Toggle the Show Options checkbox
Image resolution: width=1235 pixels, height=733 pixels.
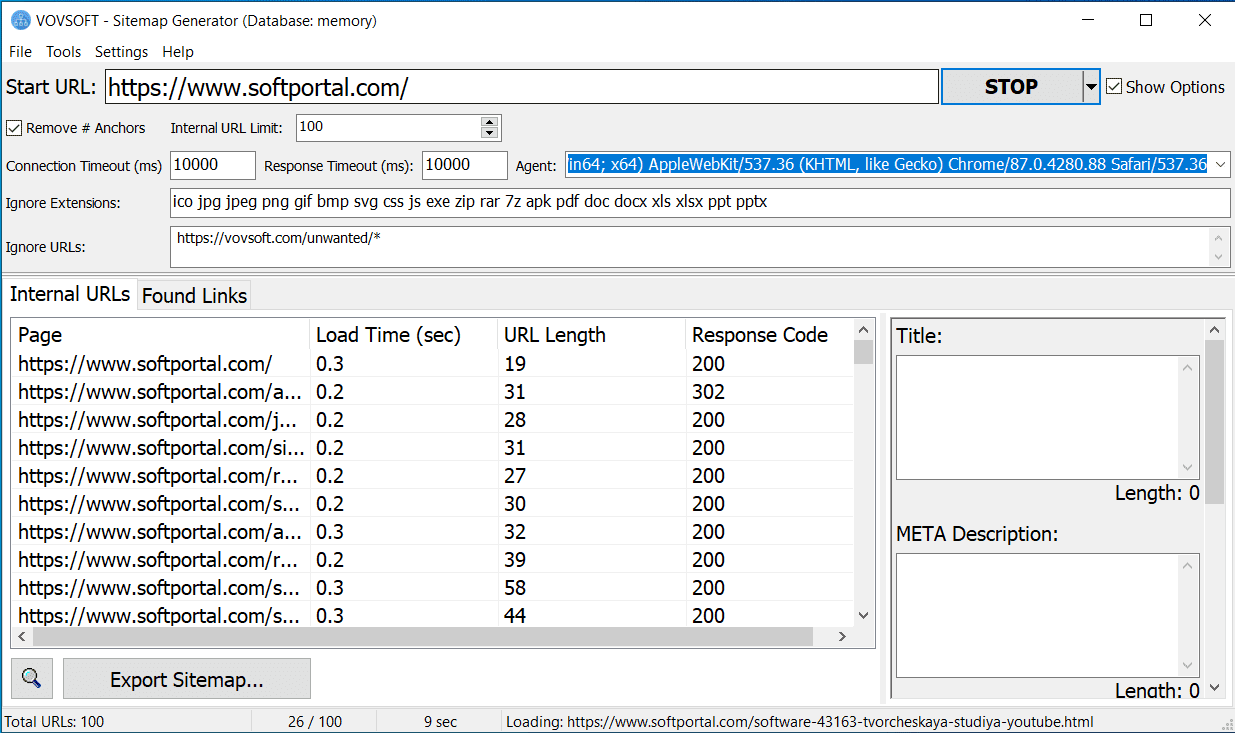1114,87
